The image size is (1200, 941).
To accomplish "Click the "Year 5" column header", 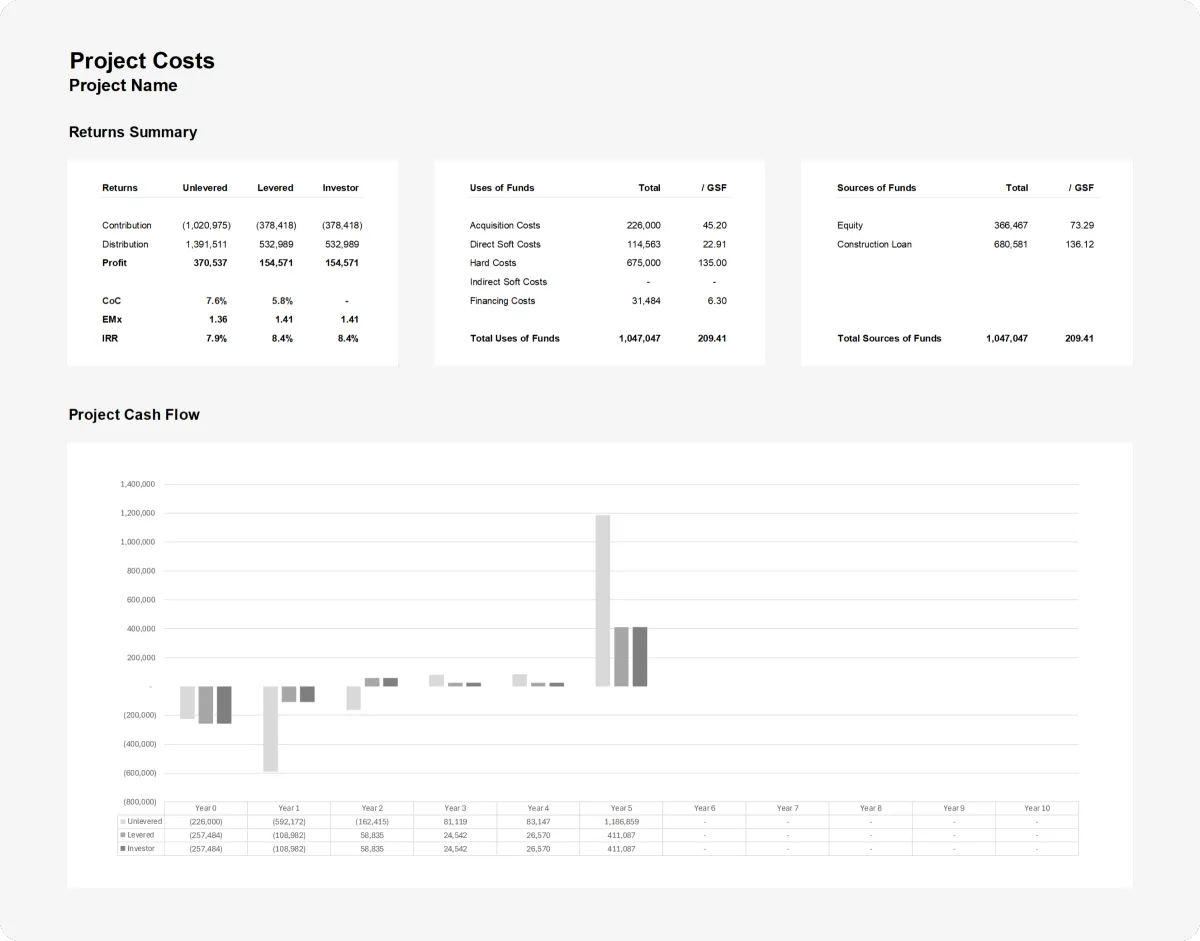I will tap(621, 808).
